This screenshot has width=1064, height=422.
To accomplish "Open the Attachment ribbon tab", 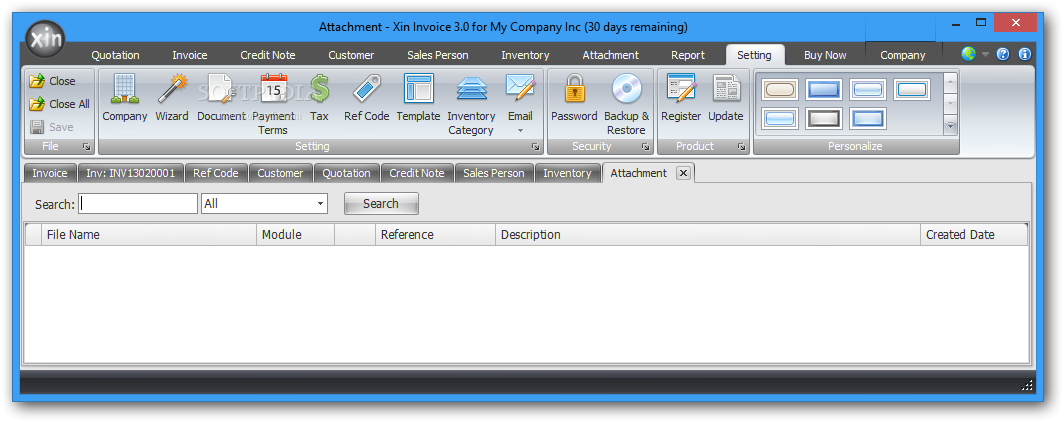I will pyautogui.click(x=611, y=55).
